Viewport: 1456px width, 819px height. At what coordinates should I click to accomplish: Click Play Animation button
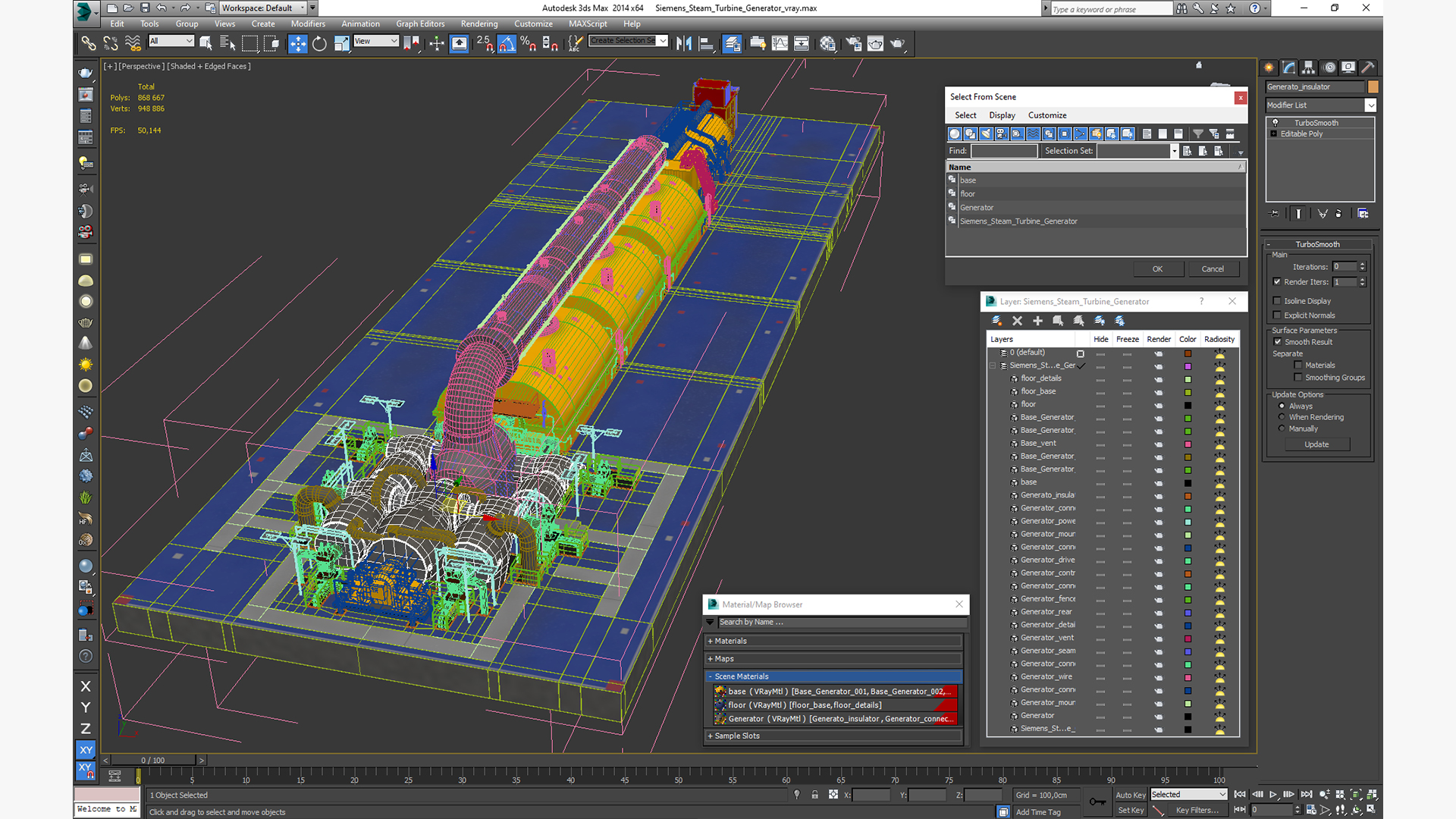click(x=1273, y=794)
